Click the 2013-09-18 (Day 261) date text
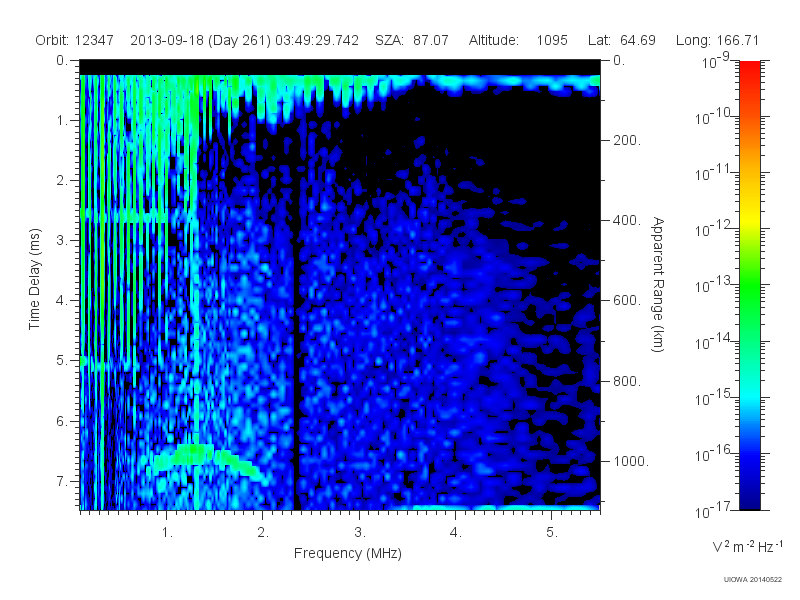 (x=201, y=40)
